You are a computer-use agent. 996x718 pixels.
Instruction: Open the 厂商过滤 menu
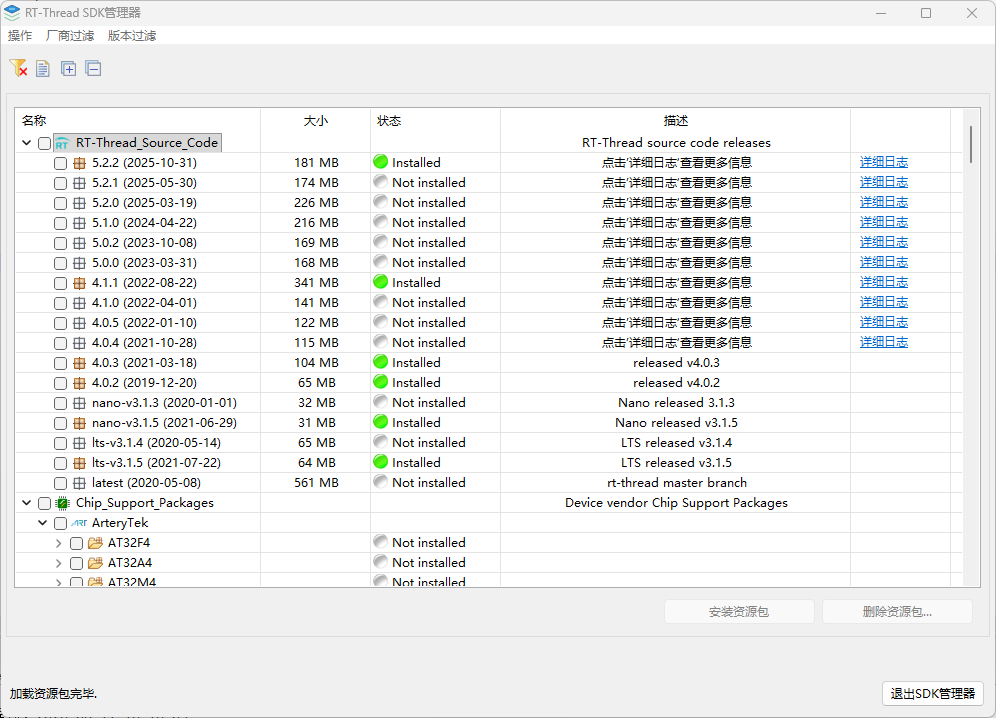click(x=70, y=36)
